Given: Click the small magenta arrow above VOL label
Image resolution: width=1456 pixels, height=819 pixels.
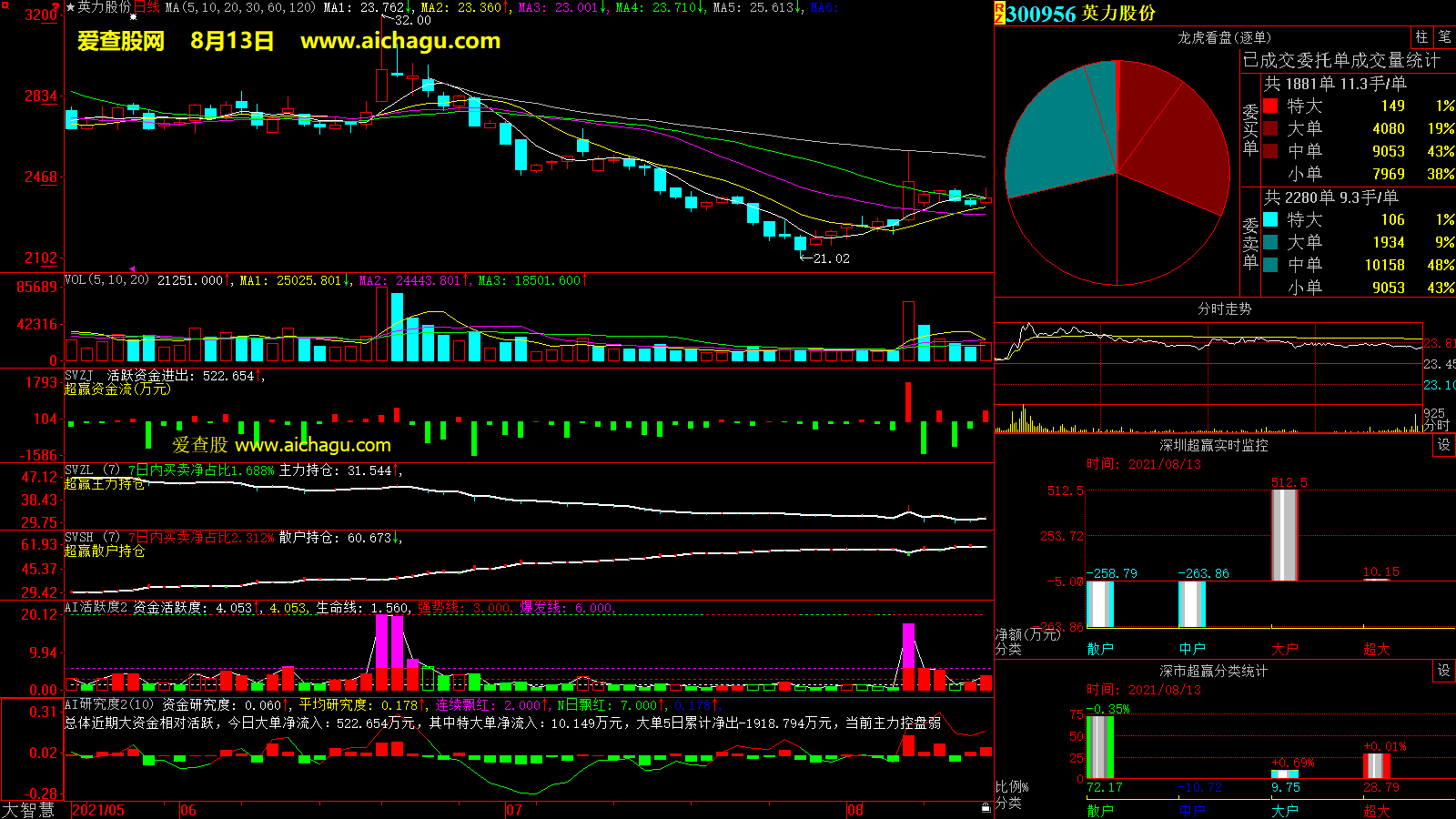Looking at the screenshot, I should coord(132,269).
